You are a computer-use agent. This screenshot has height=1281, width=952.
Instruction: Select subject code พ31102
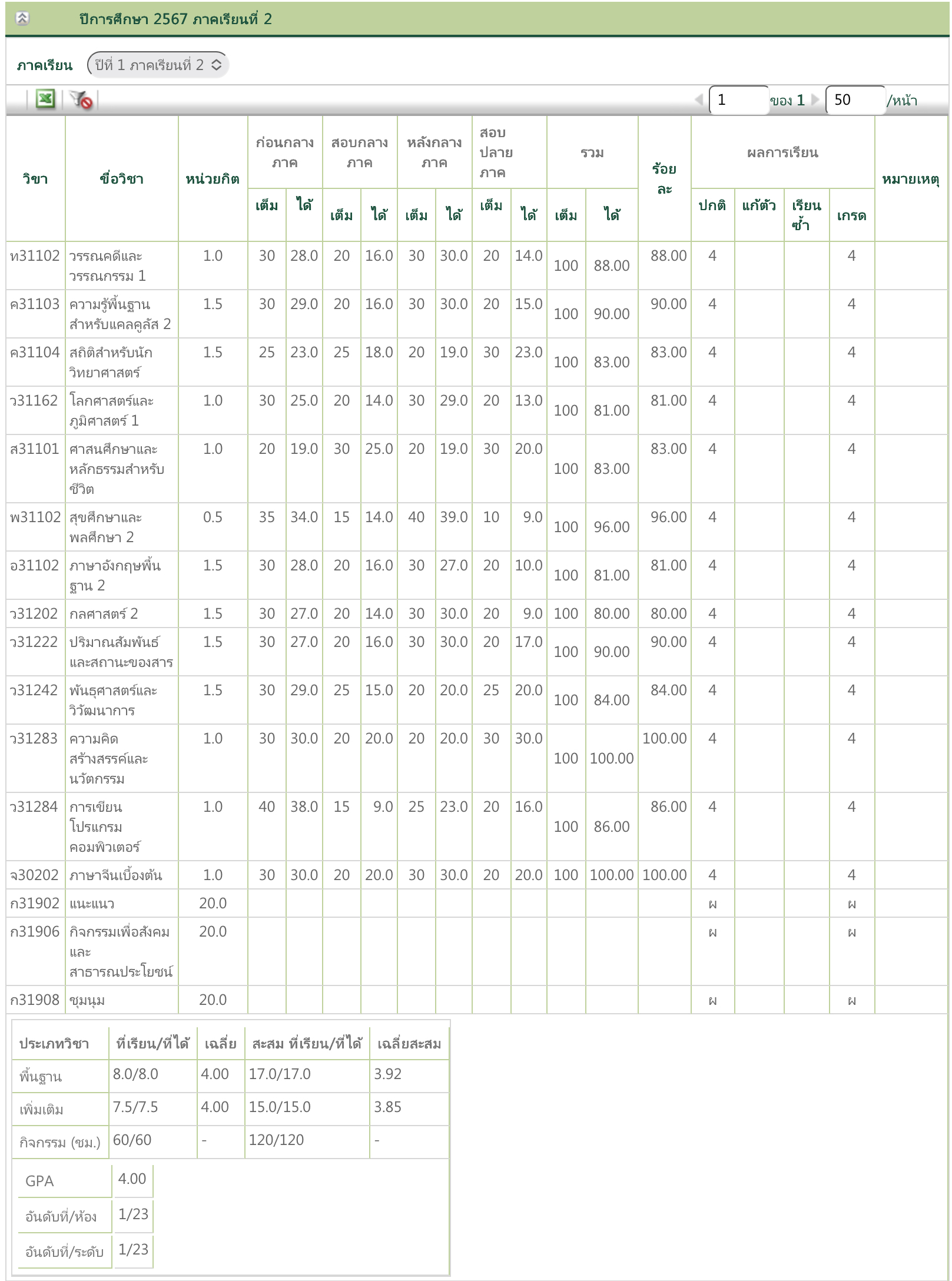pyautogui.click(x=35, y=517)
